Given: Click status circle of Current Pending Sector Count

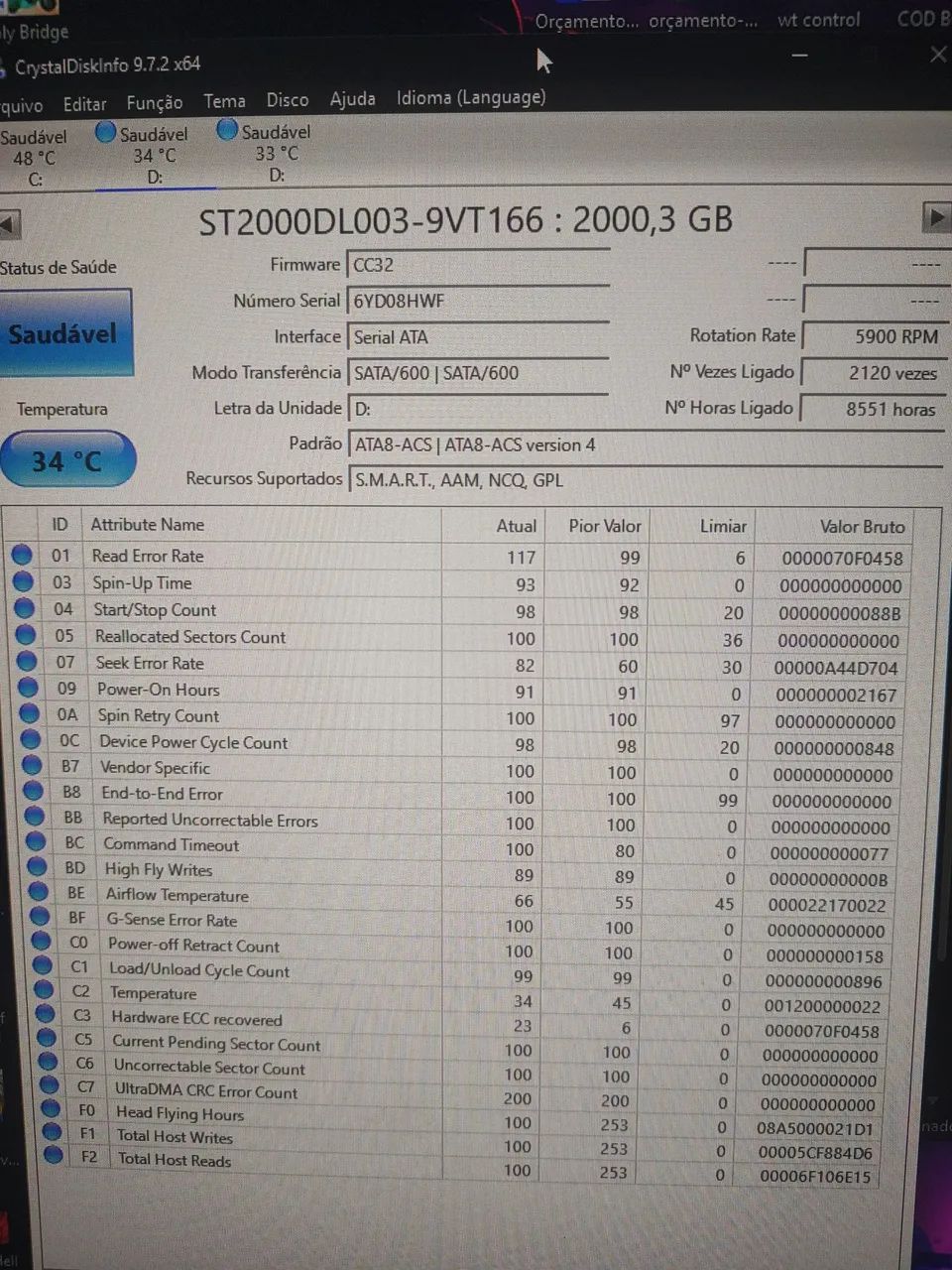Looking at the screenshot, I should (47, 1038).
